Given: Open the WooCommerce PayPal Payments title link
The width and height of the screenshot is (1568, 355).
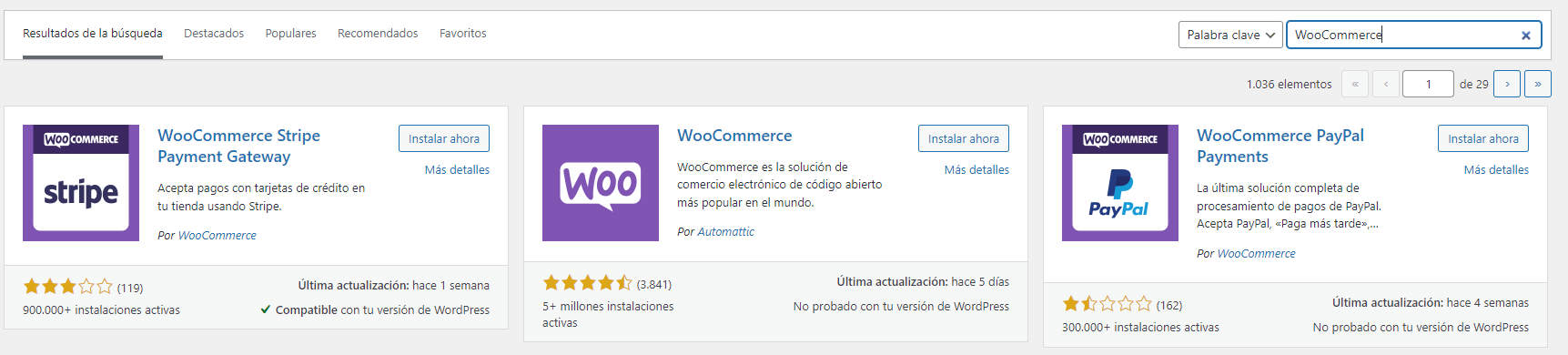Looking at the screenshot, I should [x=1280, y=146].
